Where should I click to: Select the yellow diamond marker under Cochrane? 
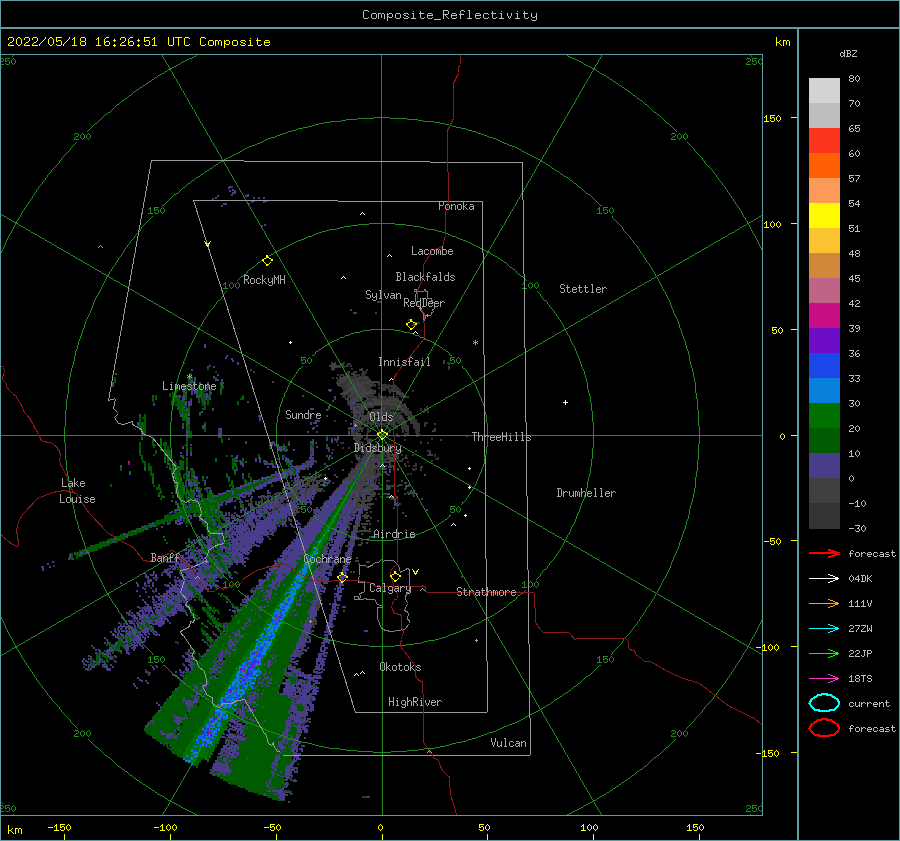tap(342, 577)
